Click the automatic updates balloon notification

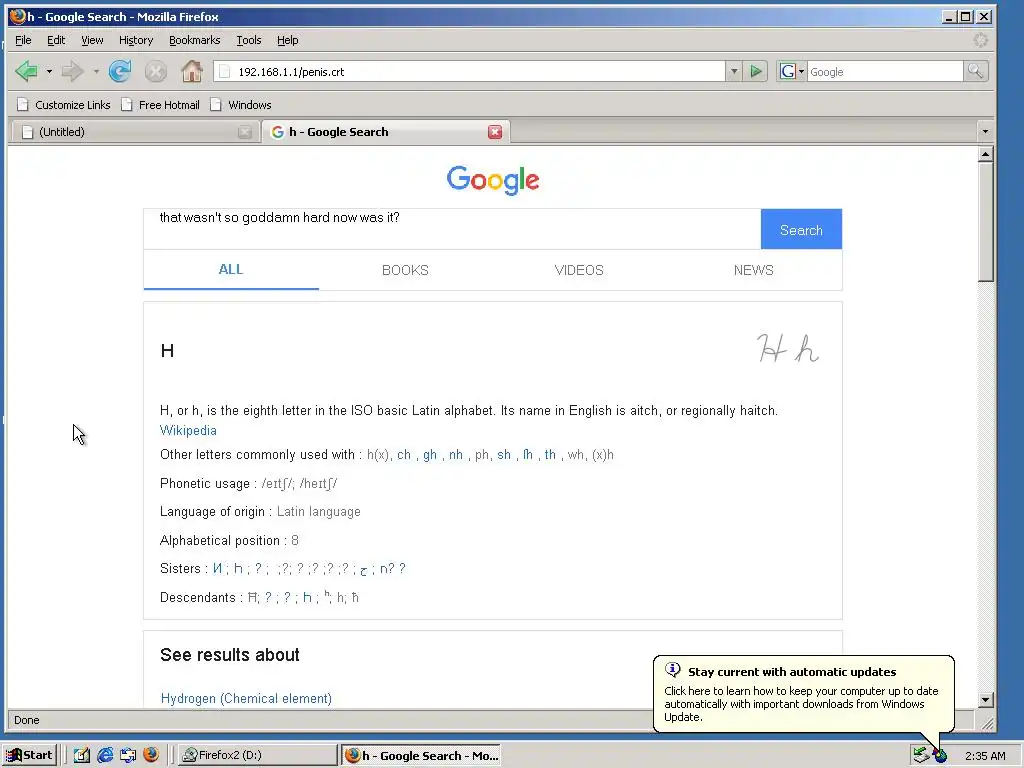click(803, 694)
